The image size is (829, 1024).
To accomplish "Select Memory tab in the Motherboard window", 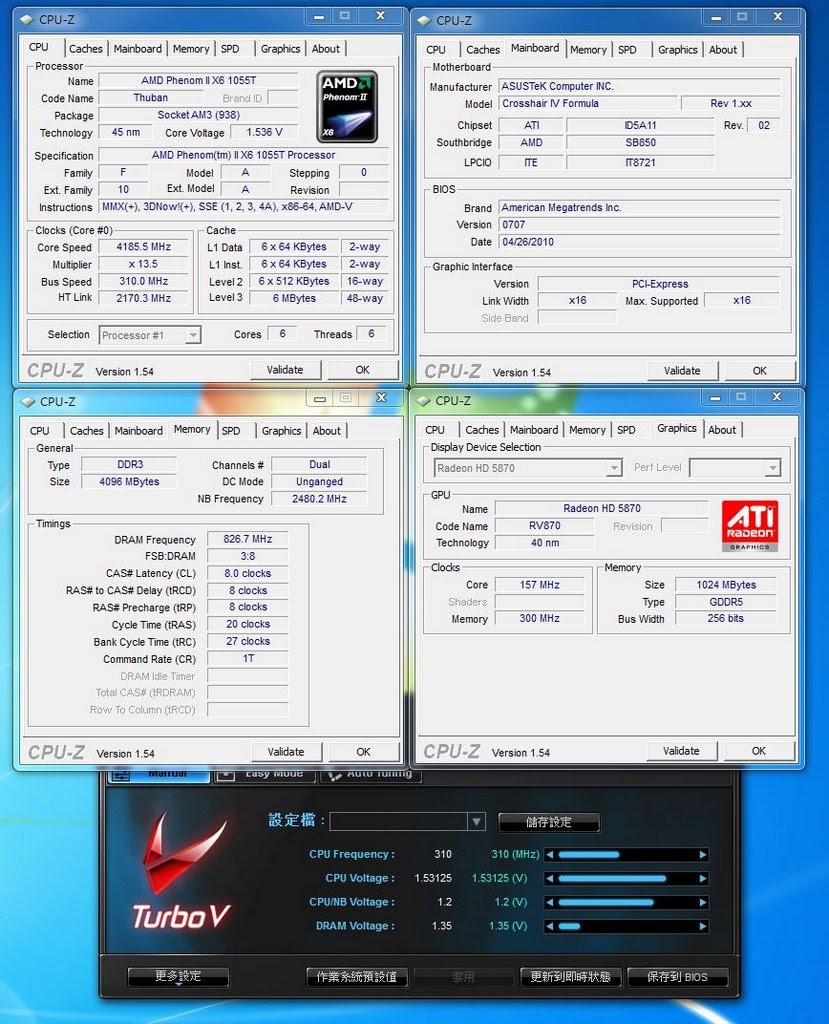I will pyautogui.click(x=588, y=50).
